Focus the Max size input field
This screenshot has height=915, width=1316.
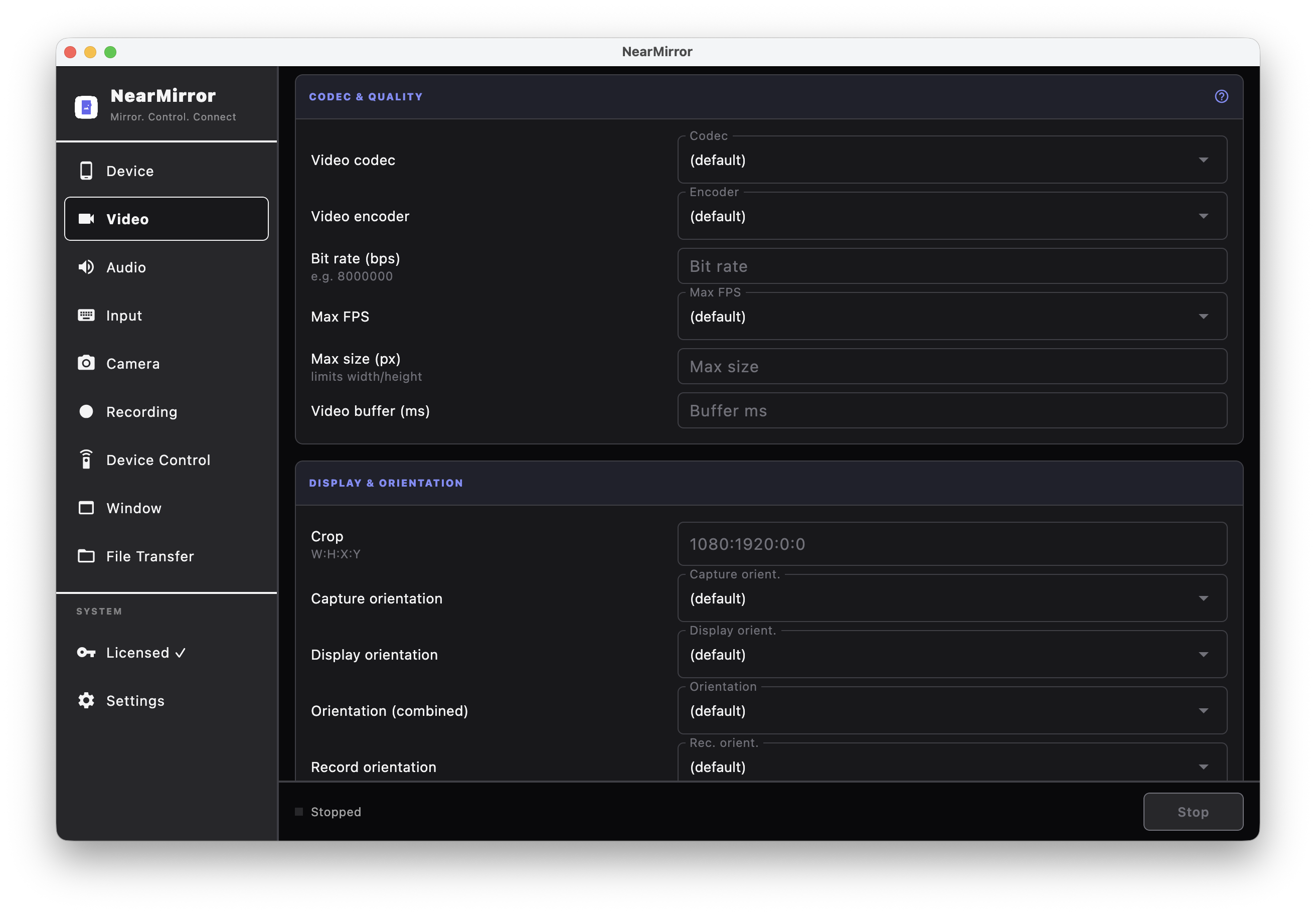pos(952,366)
